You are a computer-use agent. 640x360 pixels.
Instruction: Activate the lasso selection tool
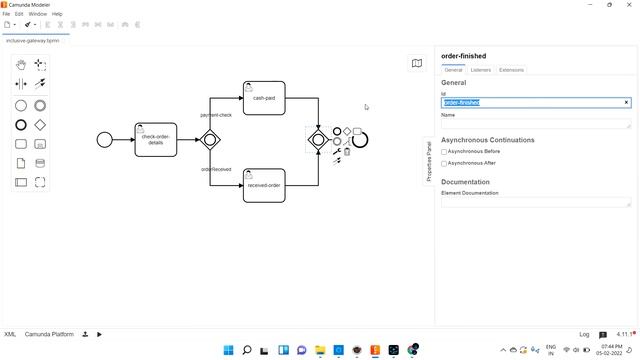40,64
